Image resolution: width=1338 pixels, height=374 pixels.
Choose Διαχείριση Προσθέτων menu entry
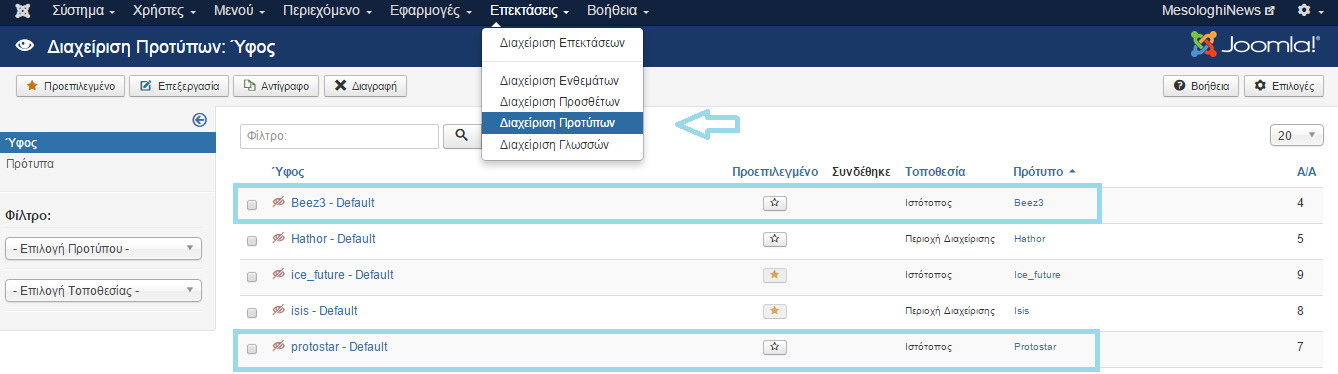pyautogui.click(x=562, y=102)
